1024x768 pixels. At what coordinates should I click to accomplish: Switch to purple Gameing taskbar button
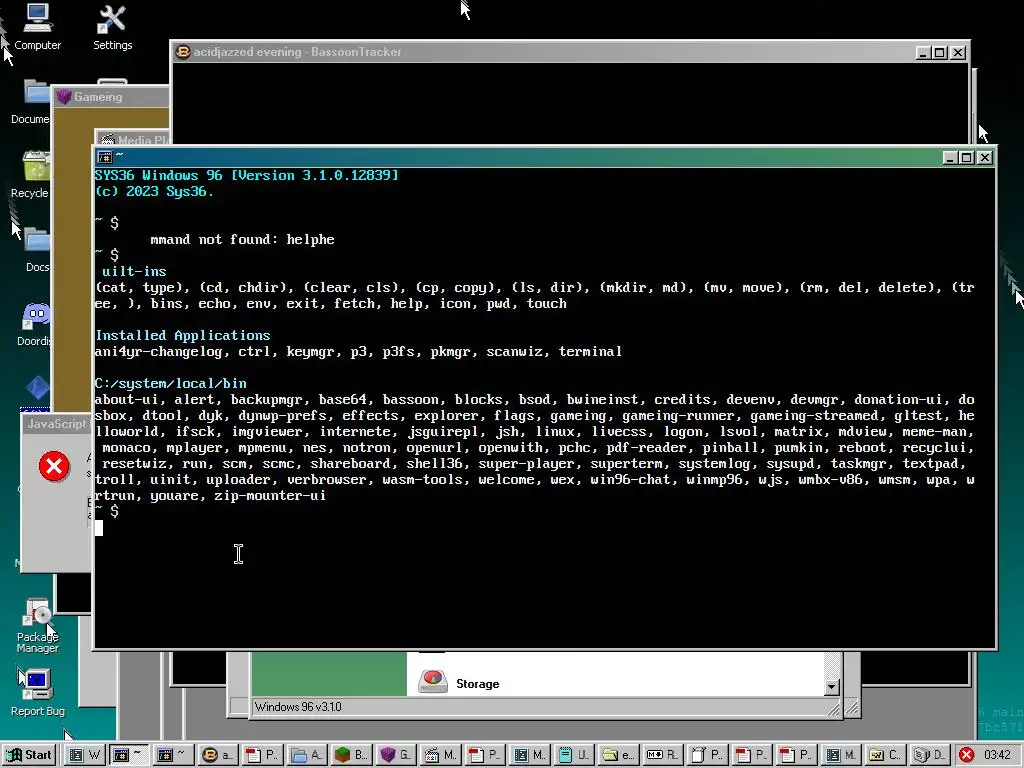(x=395, y=755)
